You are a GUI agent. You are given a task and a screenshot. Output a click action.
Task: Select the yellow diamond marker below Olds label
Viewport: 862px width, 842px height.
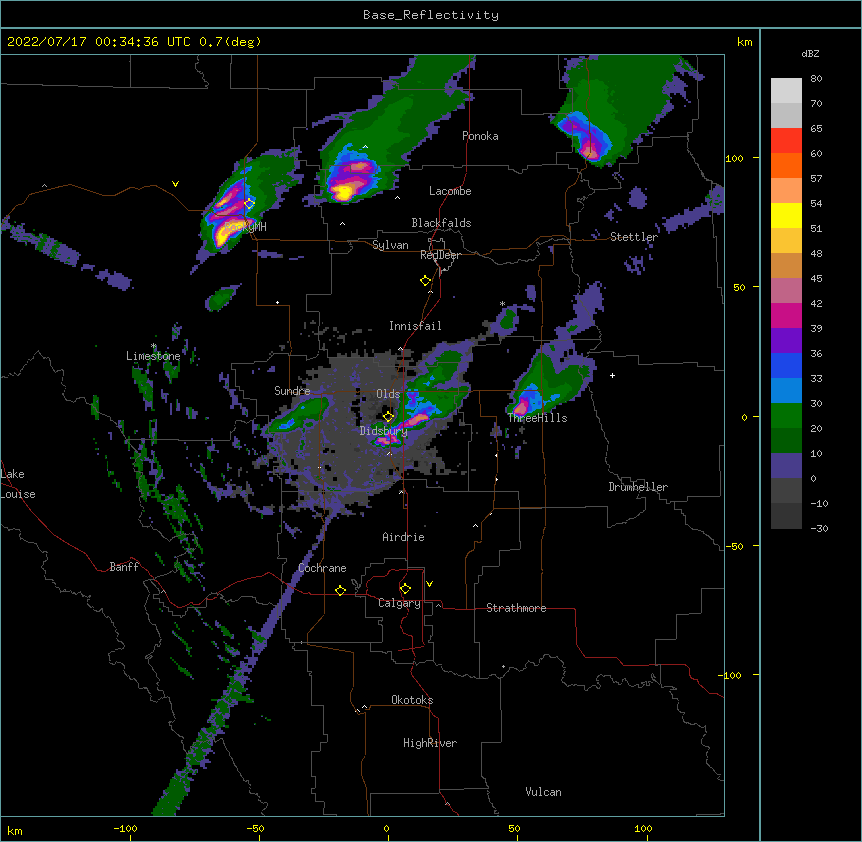pyautogui.click(x=388, y=416)
